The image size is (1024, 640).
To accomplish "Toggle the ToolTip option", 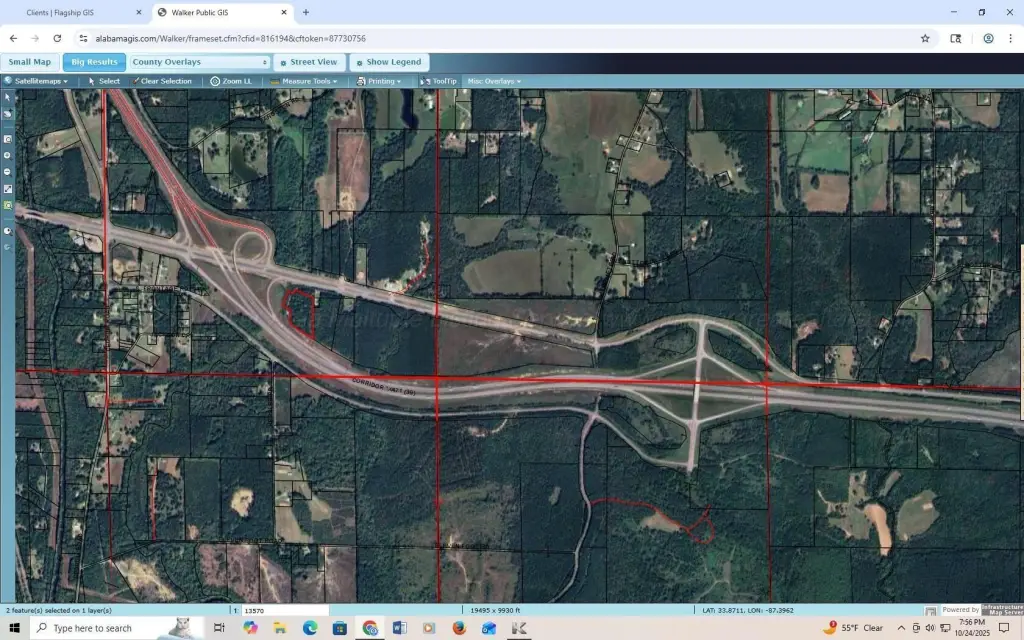I will pos(438,81).
